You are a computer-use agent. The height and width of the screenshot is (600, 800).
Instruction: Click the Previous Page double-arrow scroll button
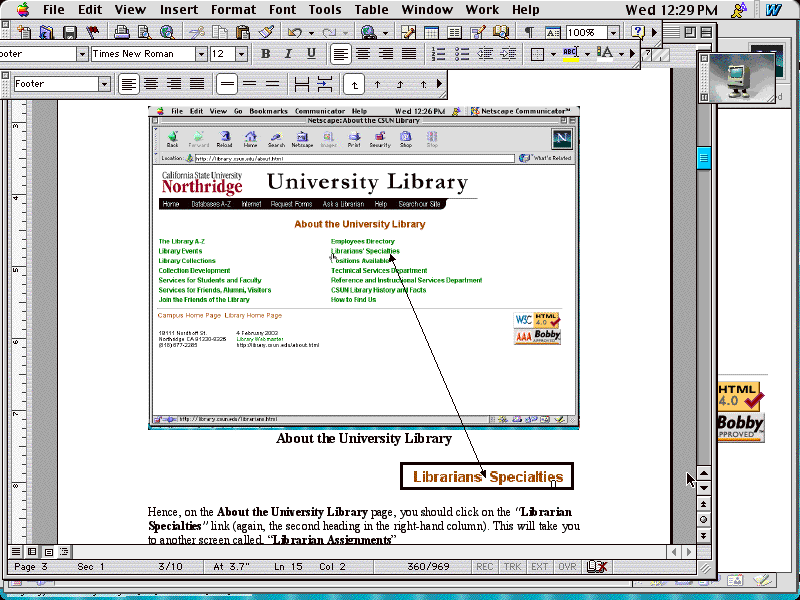[704, 504]
